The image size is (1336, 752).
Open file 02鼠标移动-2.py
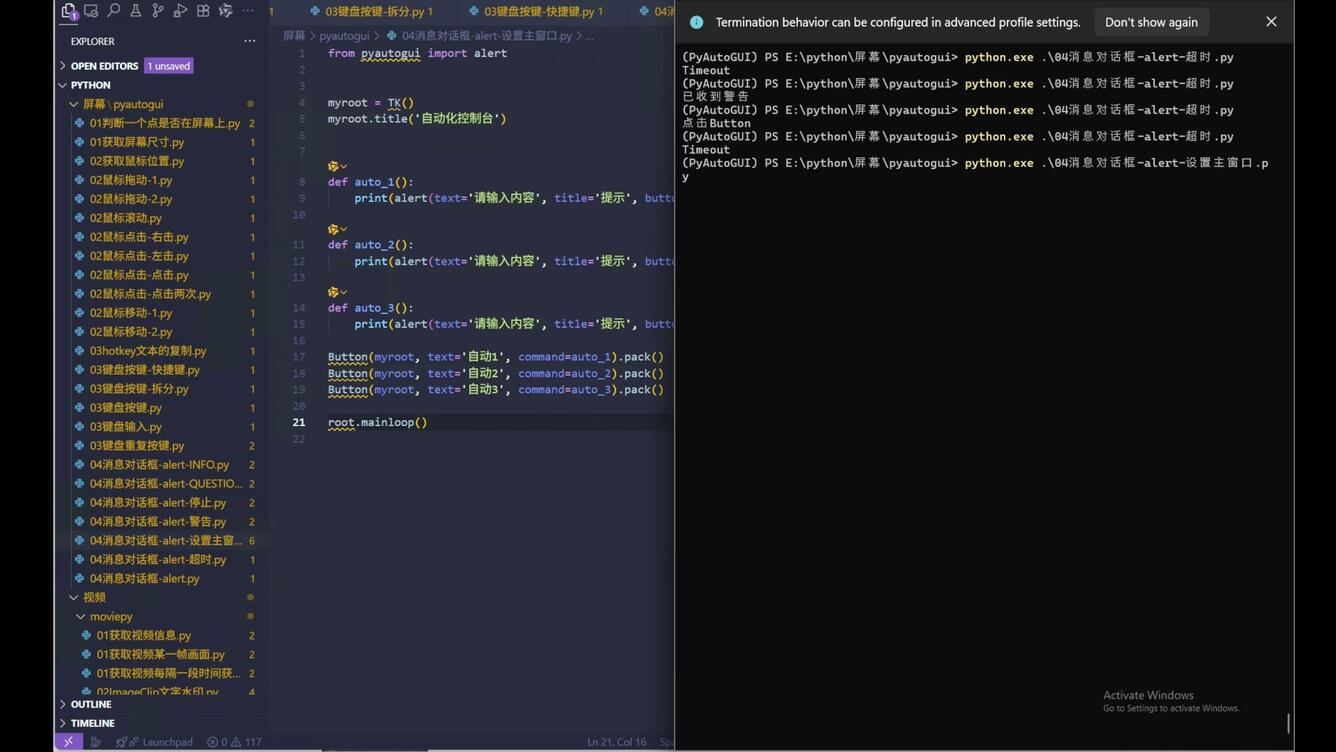131,332
